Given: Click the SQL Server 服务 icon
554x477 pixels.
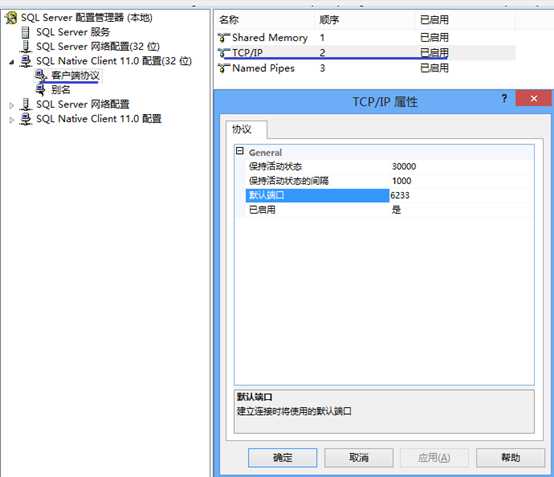Looking at the screenshot, I should coord(25,32).
